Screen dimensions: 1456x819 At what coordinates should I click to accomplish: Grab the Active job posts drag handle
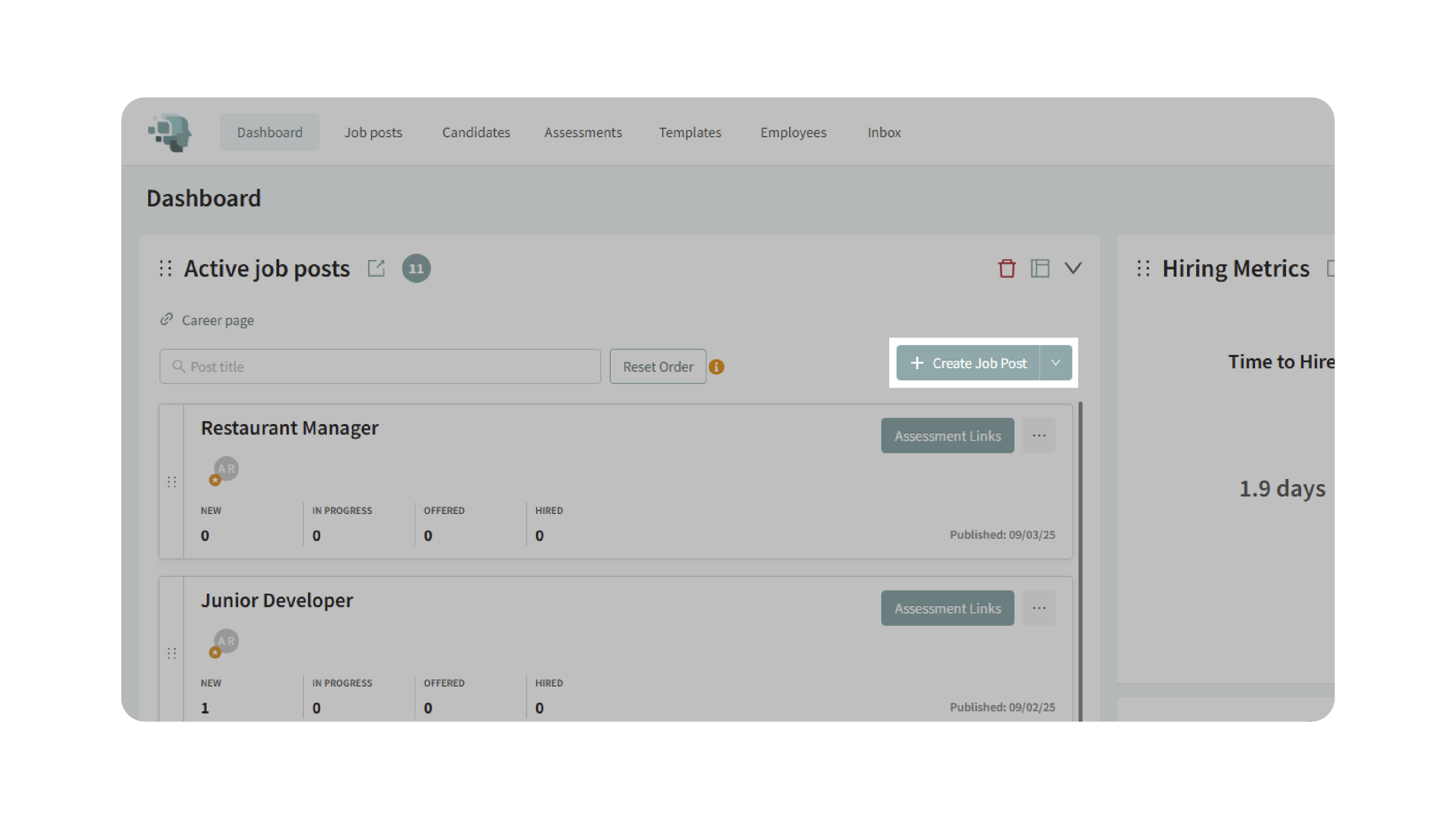[166, 268]
